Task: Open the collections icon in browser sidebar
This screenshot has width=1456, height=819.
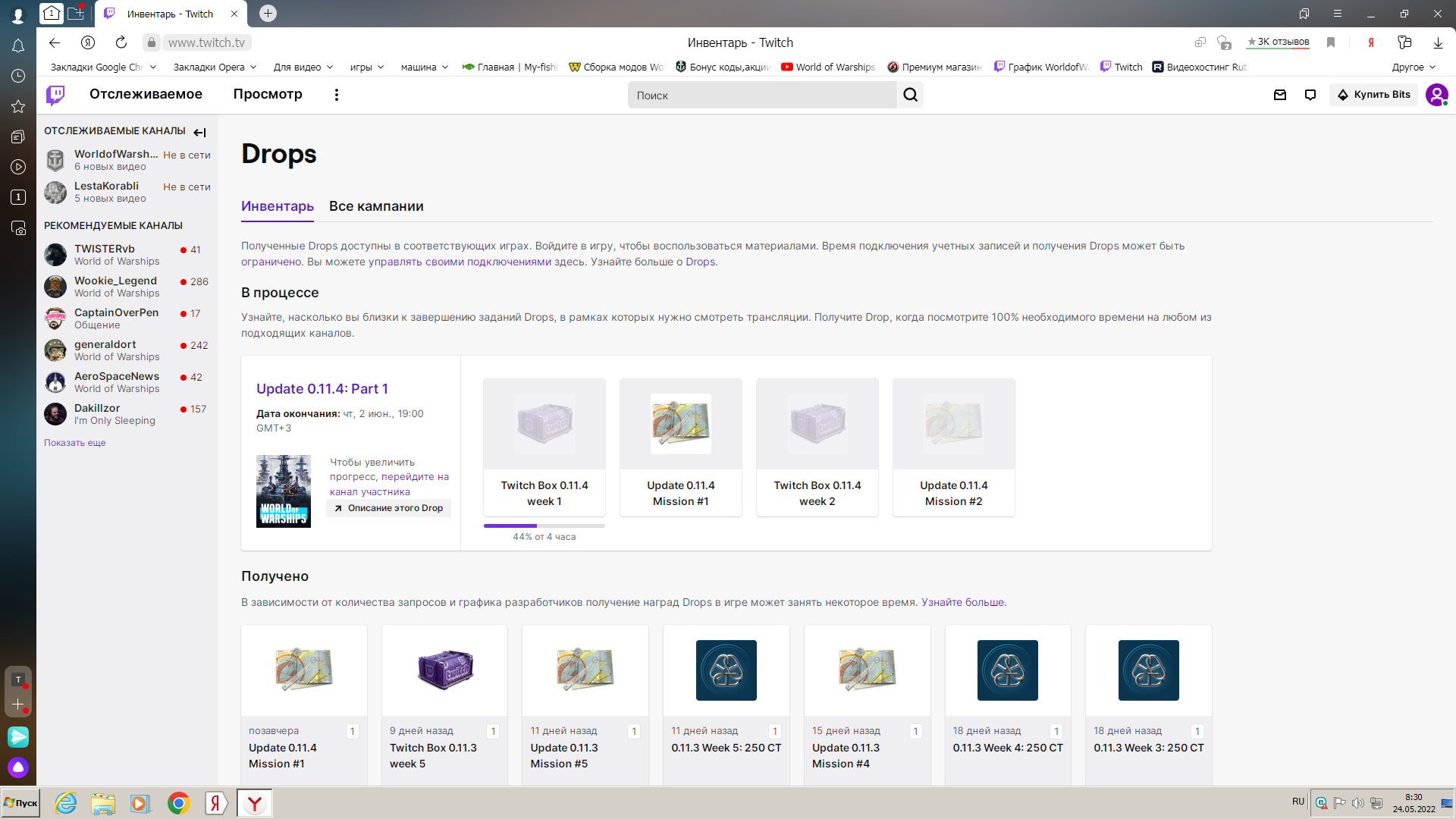Action: coord(18,136)
